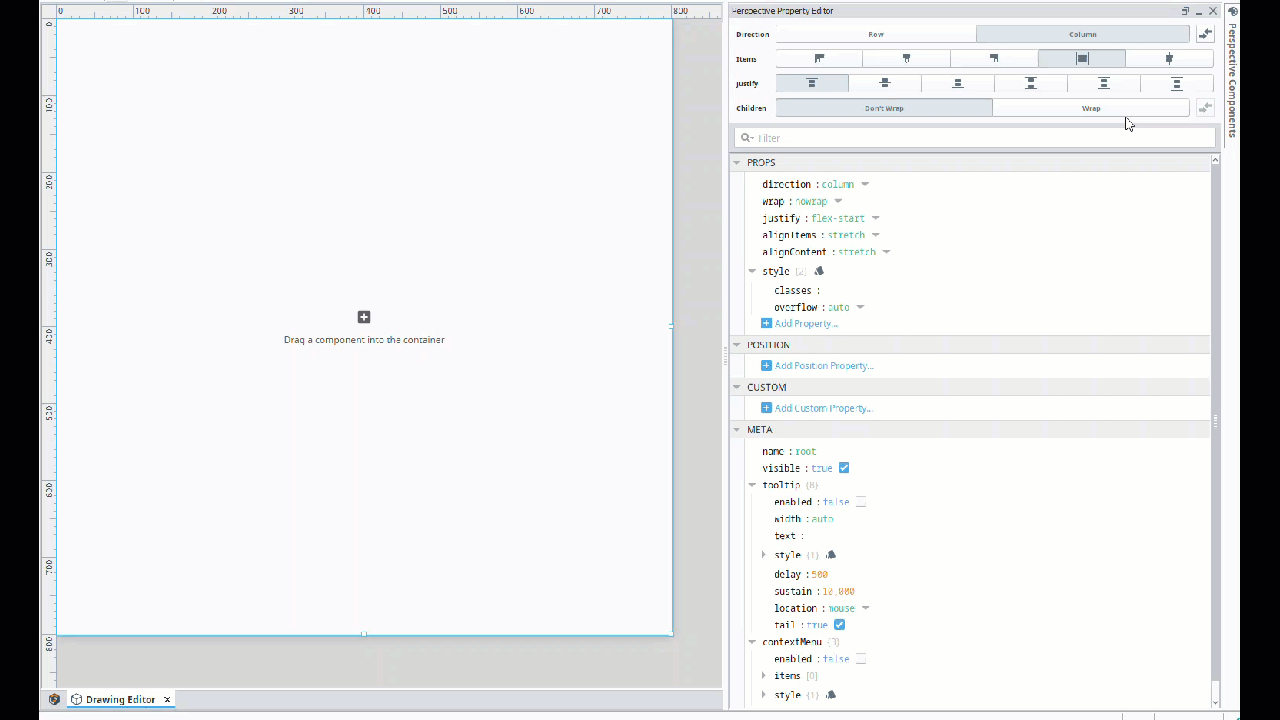Open the wrap property dropdown
Image resolution: width=1280 pixels, height=720 pixels.
coord(838,202)
